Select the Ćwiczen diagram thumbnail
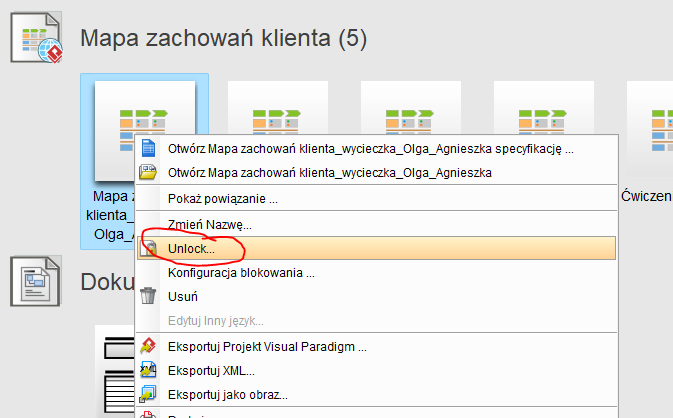This screenshot has height=418, width=673. point(650,130)
